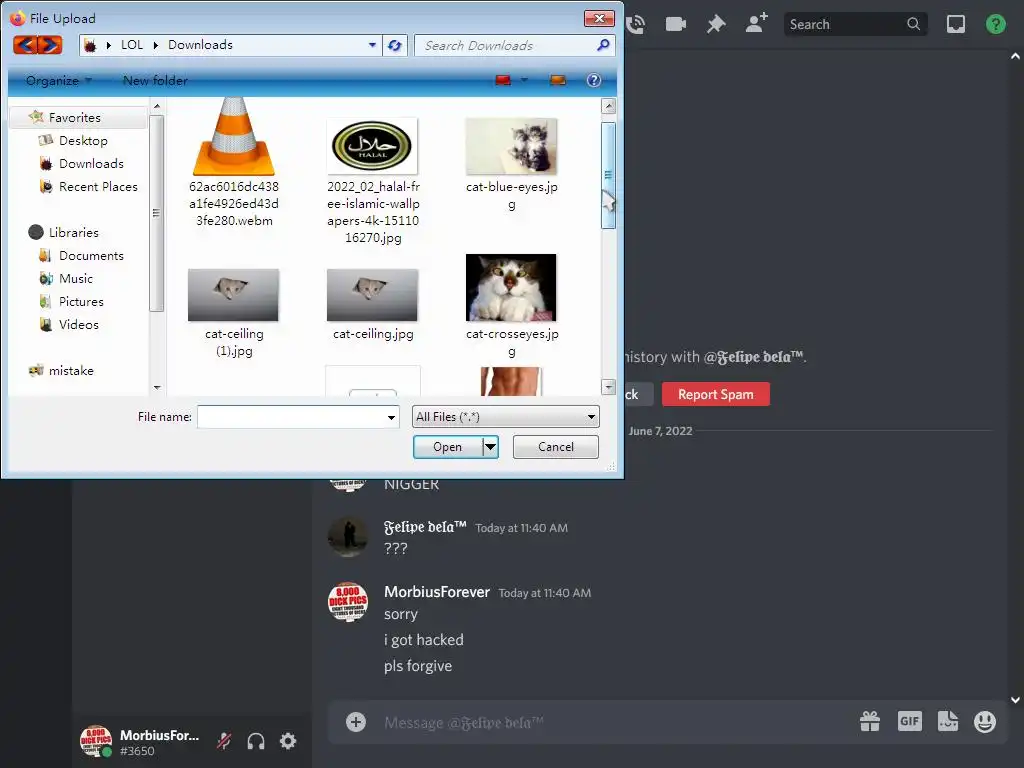Select the 62ac6016dc438 webm file
Screen dimensions: 1024x768
(234, 163)
